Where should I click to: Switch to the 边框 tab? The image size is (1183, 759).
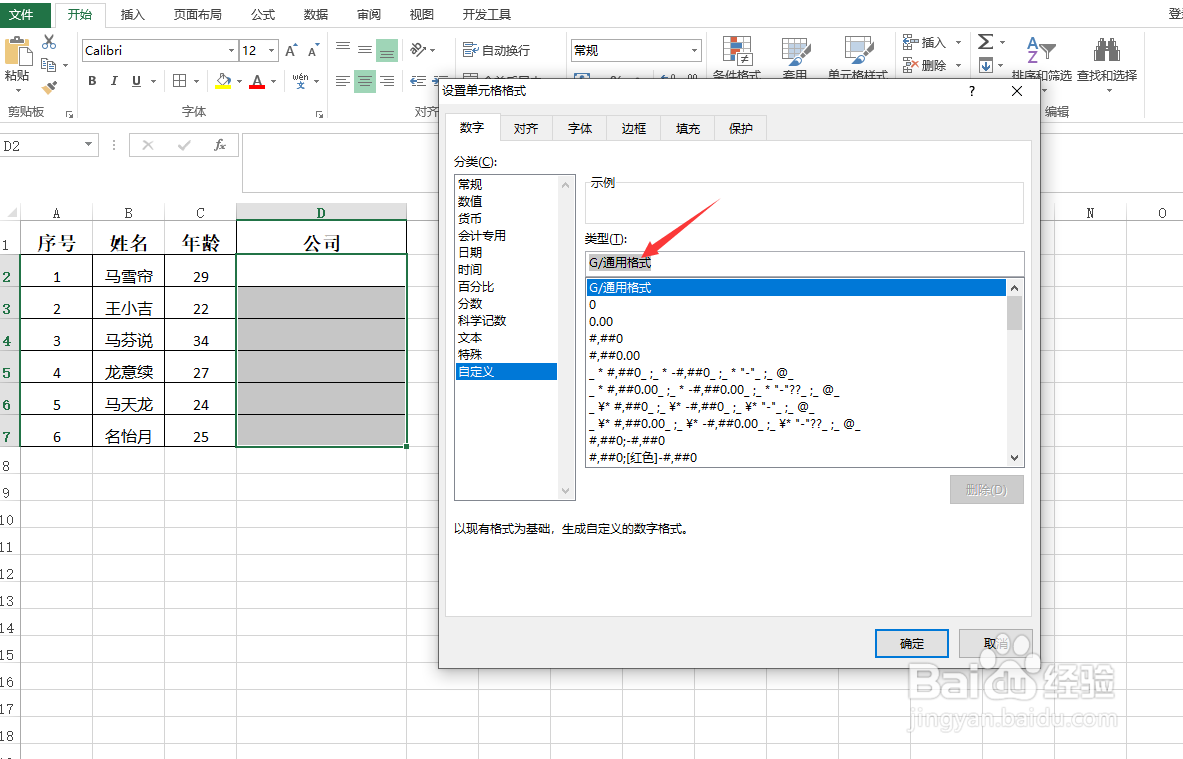(x=633, y=127)
